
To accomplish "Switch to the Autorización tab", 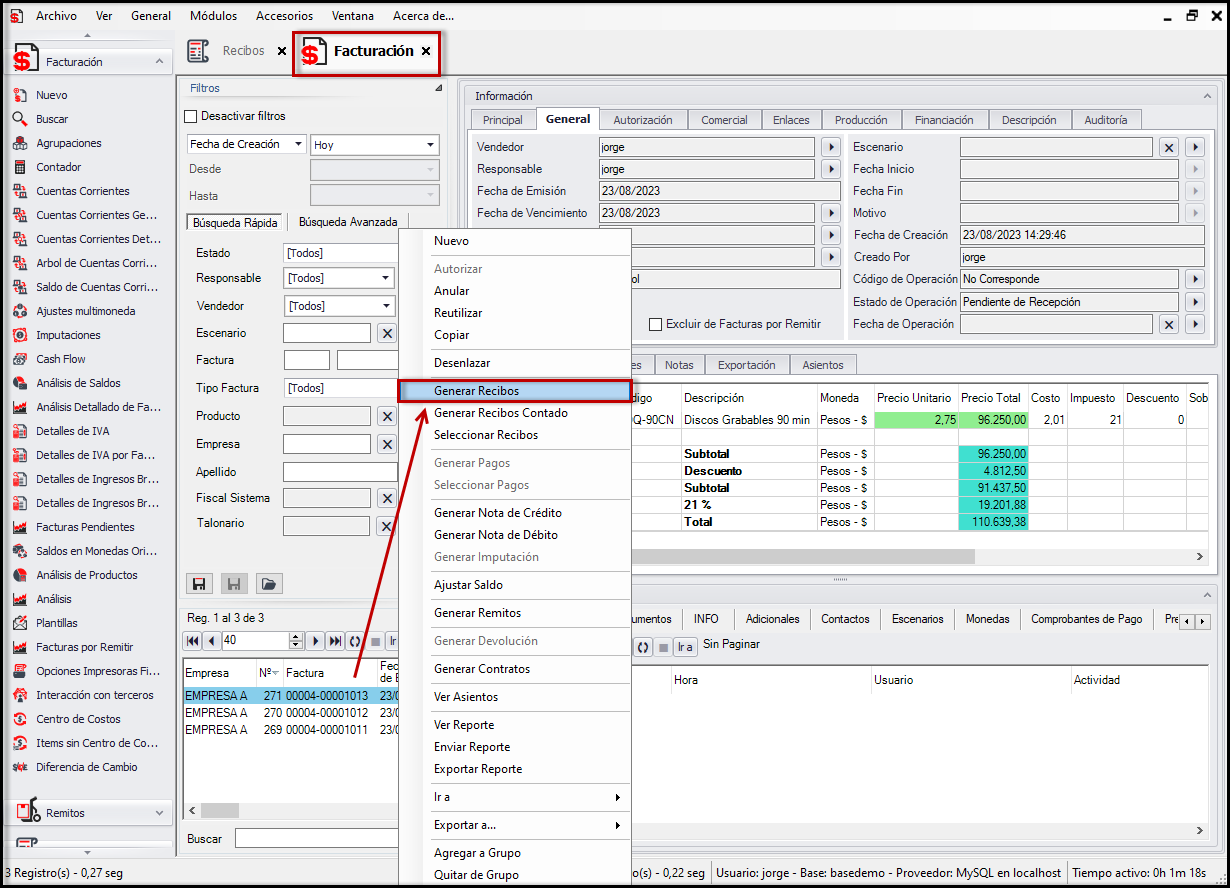I will [x=643, y=120].
